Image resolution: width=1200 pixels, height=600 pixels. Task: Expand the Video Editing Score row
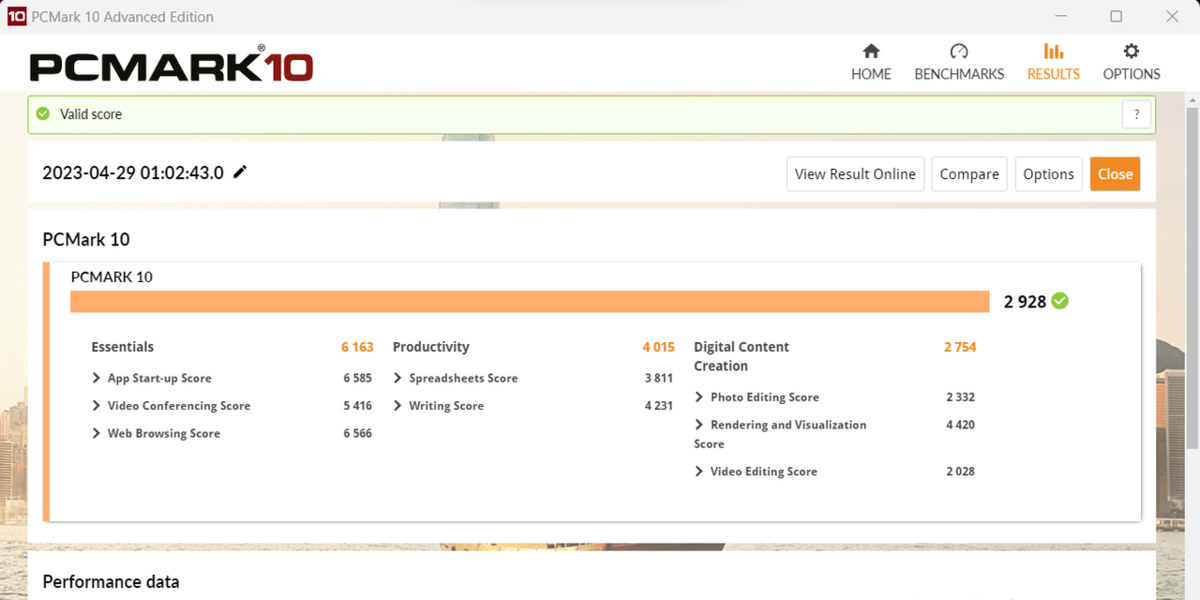coord(756,472)
